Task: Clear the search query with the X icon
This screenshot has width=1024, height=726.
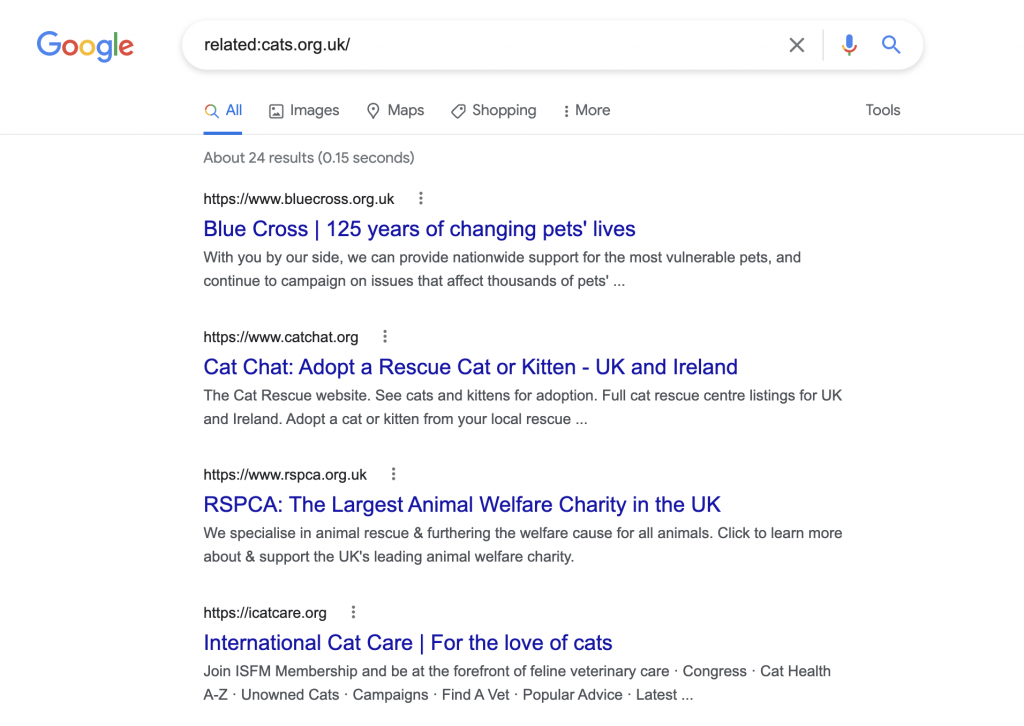Action: (796, 45)
